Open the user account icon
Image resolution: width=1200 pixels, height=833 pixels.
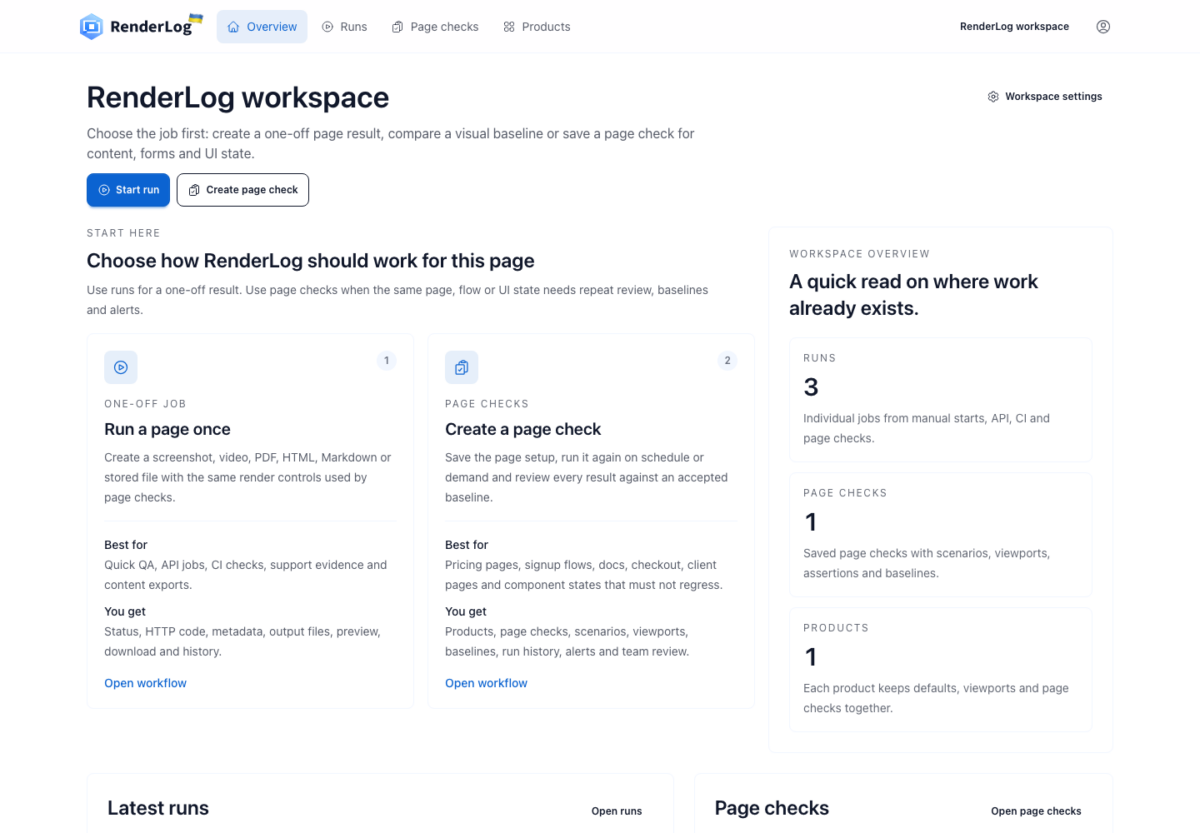point(1103,27)
